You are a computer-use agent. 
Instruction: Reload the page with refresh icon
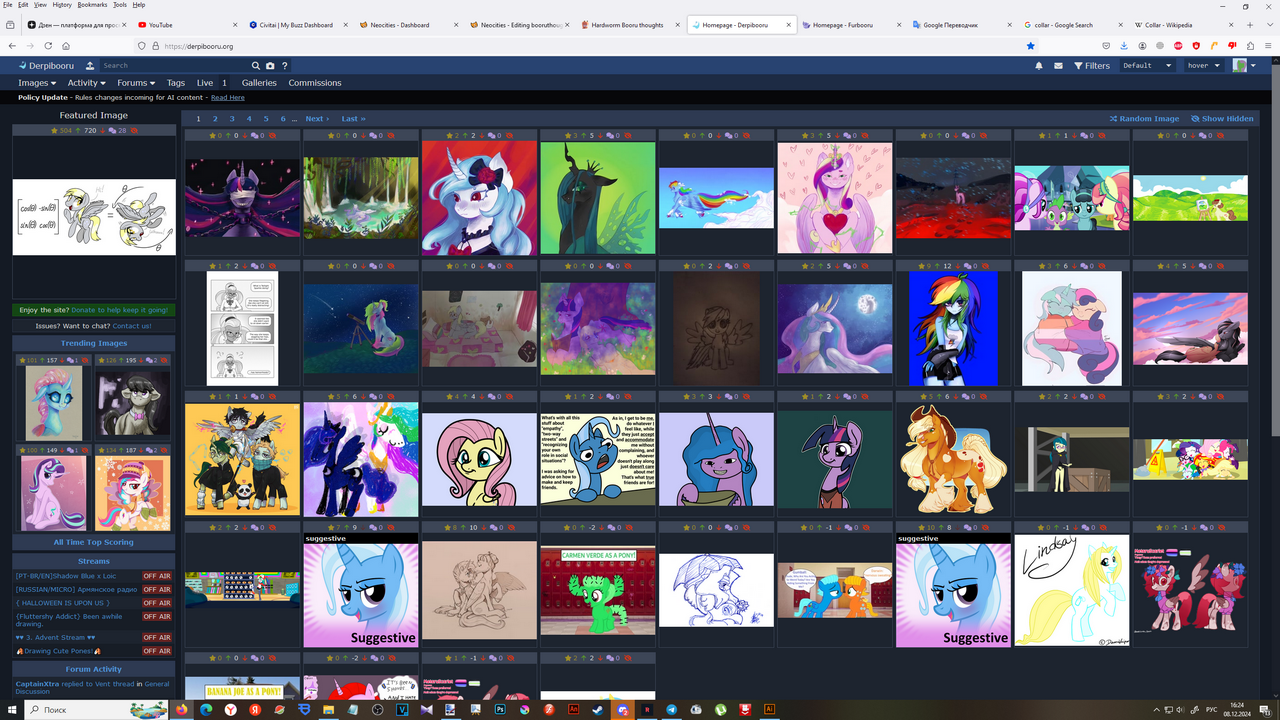(48, 46)
